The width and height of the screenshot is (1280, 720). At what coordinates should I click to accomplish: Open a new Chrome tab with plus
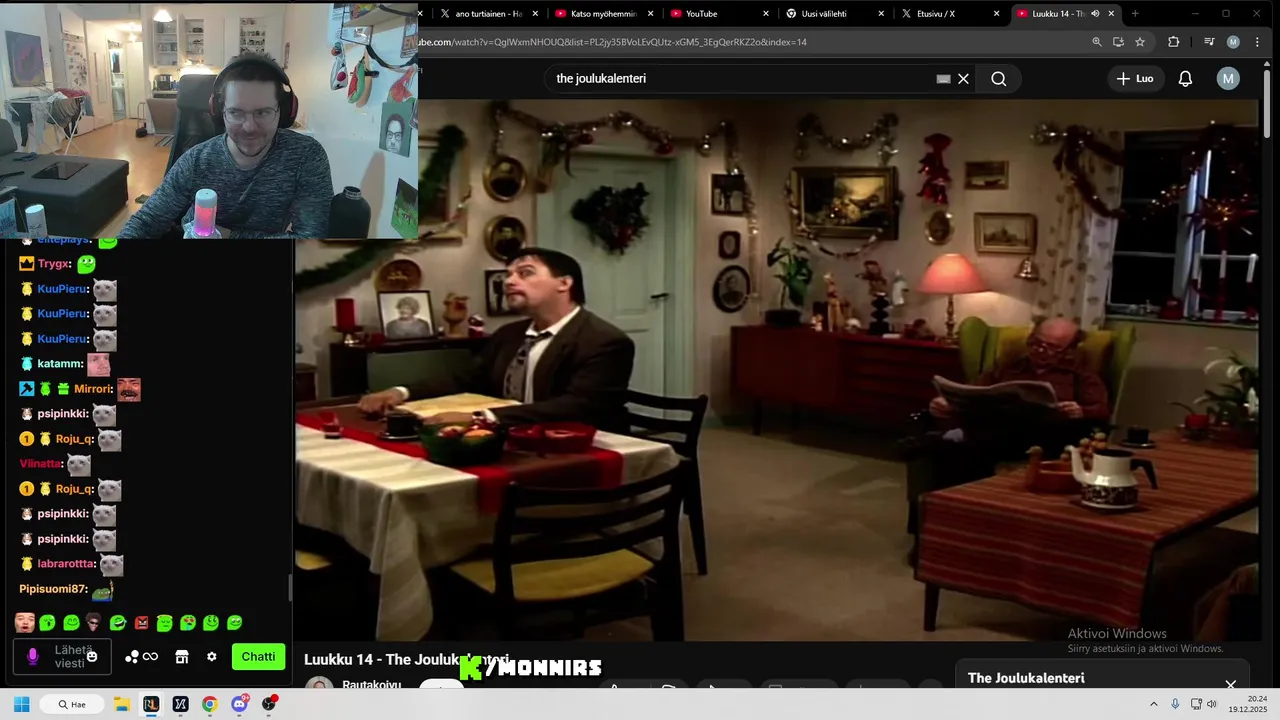[x=1135, y=14]
